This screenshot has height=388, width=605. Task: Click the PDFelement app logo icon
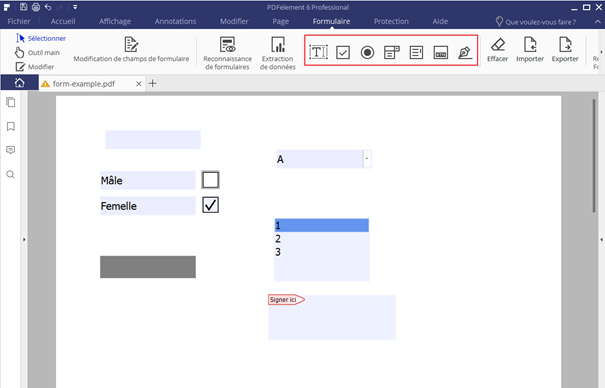[x=7, y=7]
